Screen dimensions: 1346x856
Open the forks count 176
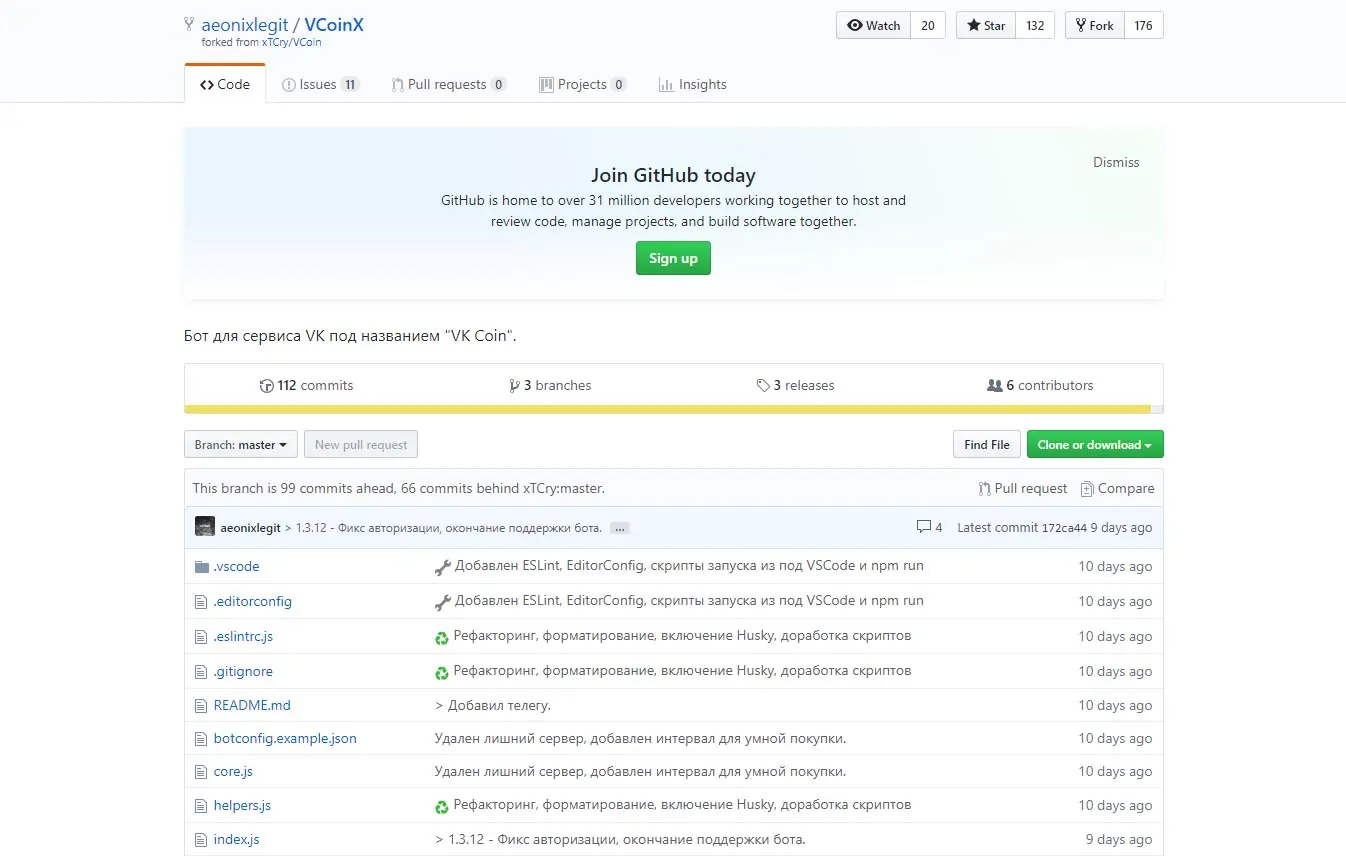point(1144,26)
